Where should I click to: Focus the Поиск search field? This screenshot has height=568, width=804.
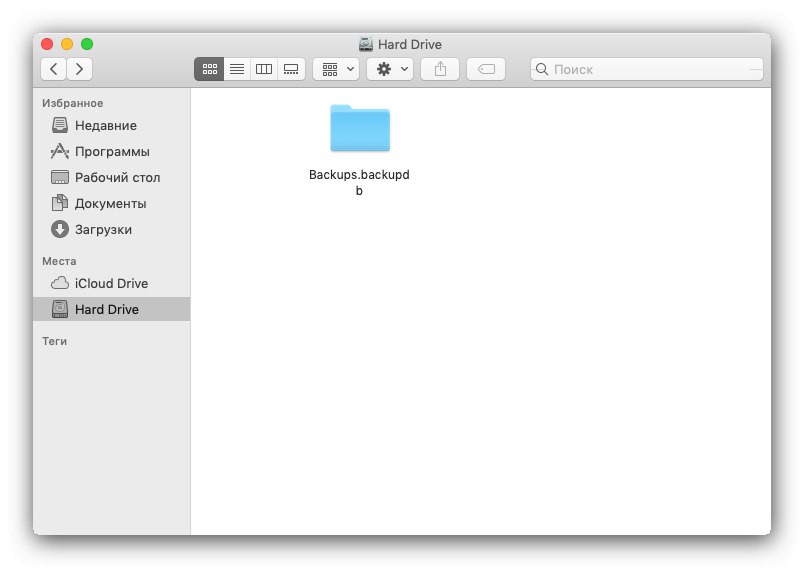pyautogui.click(x=647, y=69)
